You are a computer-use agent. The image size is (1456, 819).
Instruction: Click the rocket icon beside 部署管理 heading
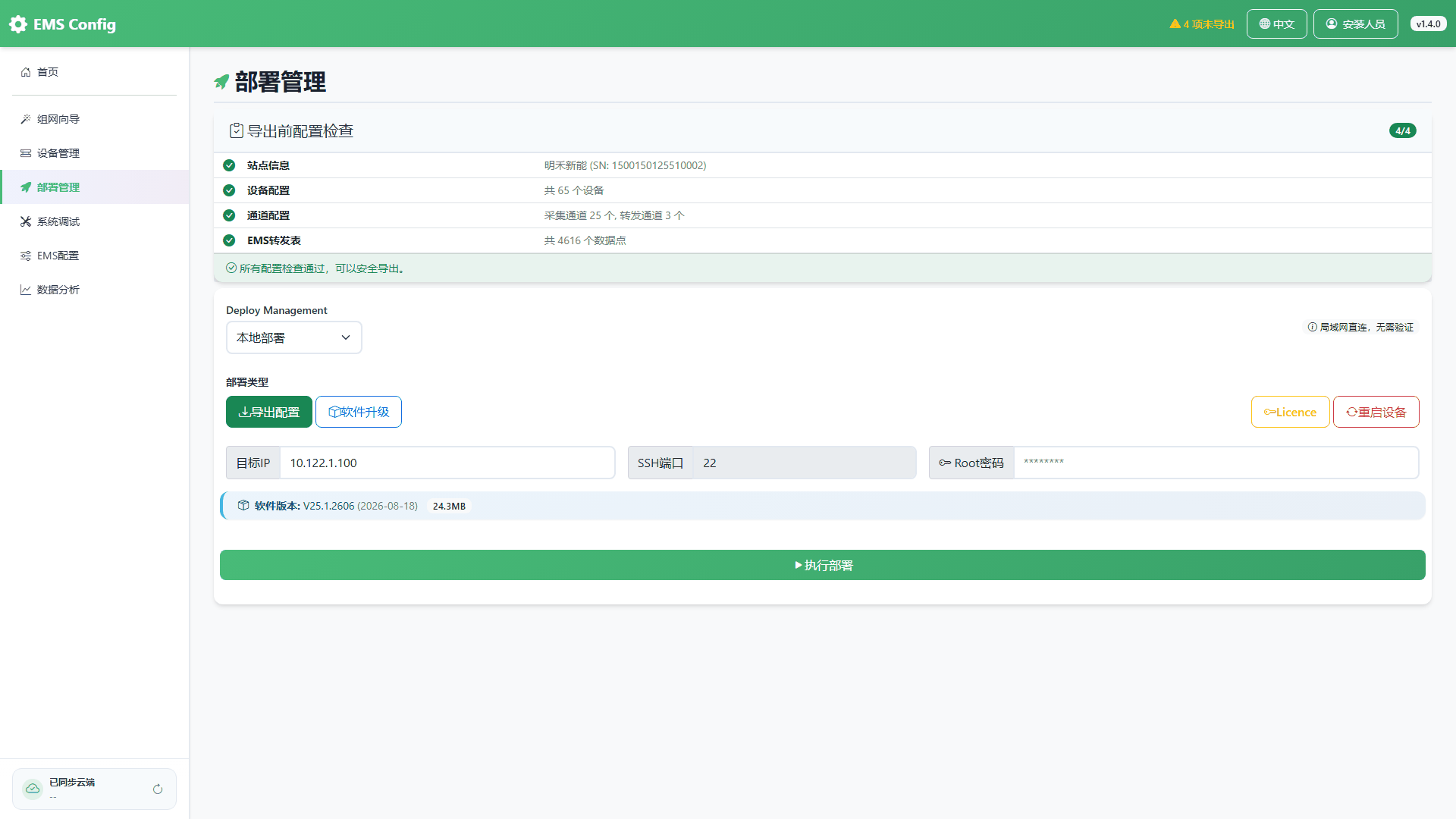point(221,82)
